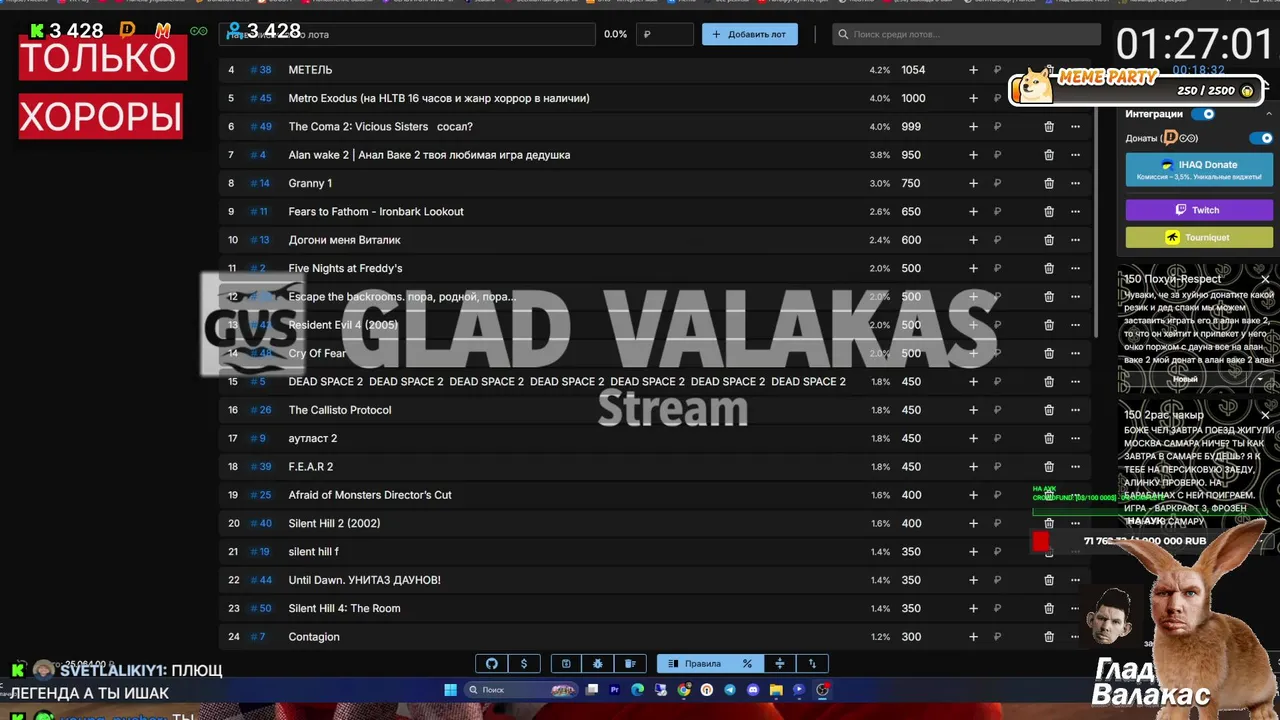Open more options for Afraid of Monsters lot
This screenshot has width=1280, height=720.
(x=1075, y=495)
